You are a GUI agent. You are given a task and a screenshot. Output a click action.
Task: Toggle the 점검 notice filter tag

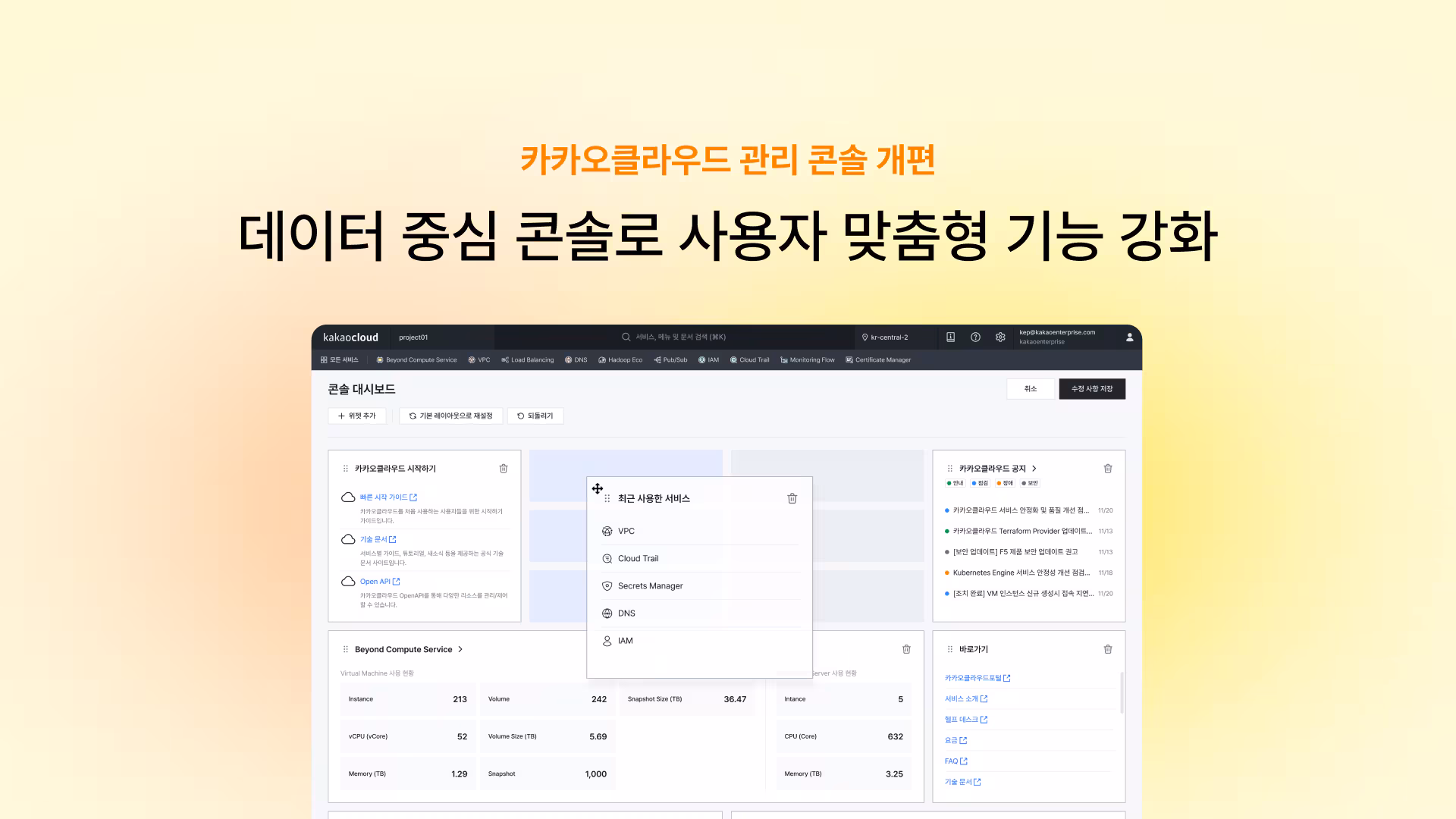(981, 483)
